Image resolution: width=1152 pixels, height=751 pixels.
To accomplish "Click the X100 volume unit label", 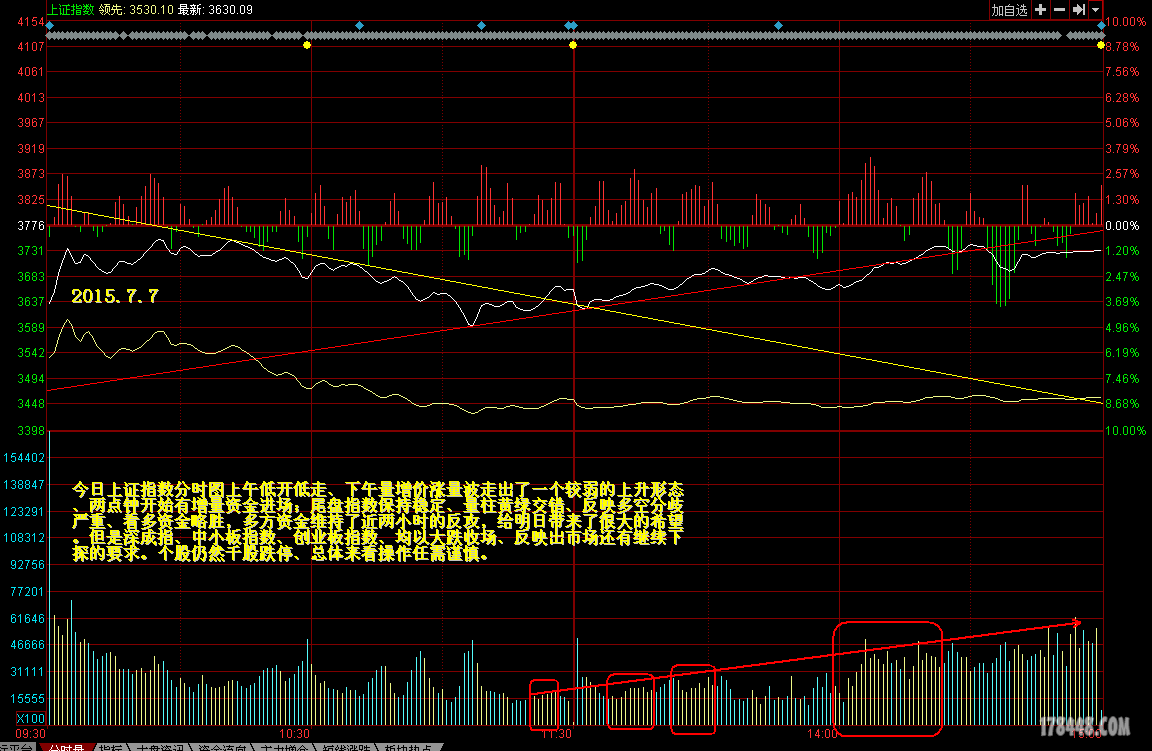I will click(31, 719).
